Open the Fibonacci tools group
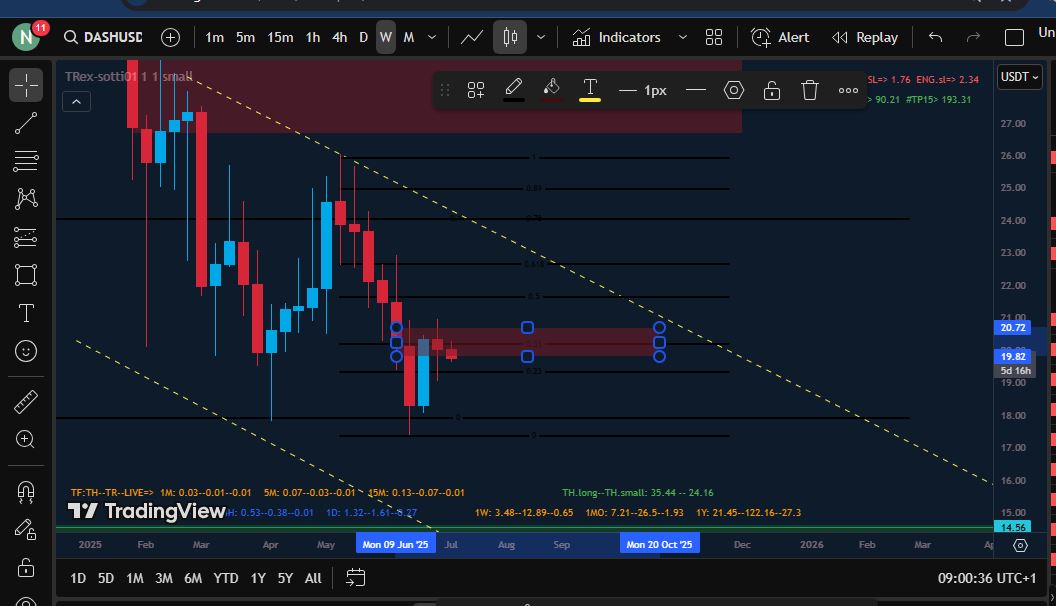 pyautogui.click(x=26, y=161)
